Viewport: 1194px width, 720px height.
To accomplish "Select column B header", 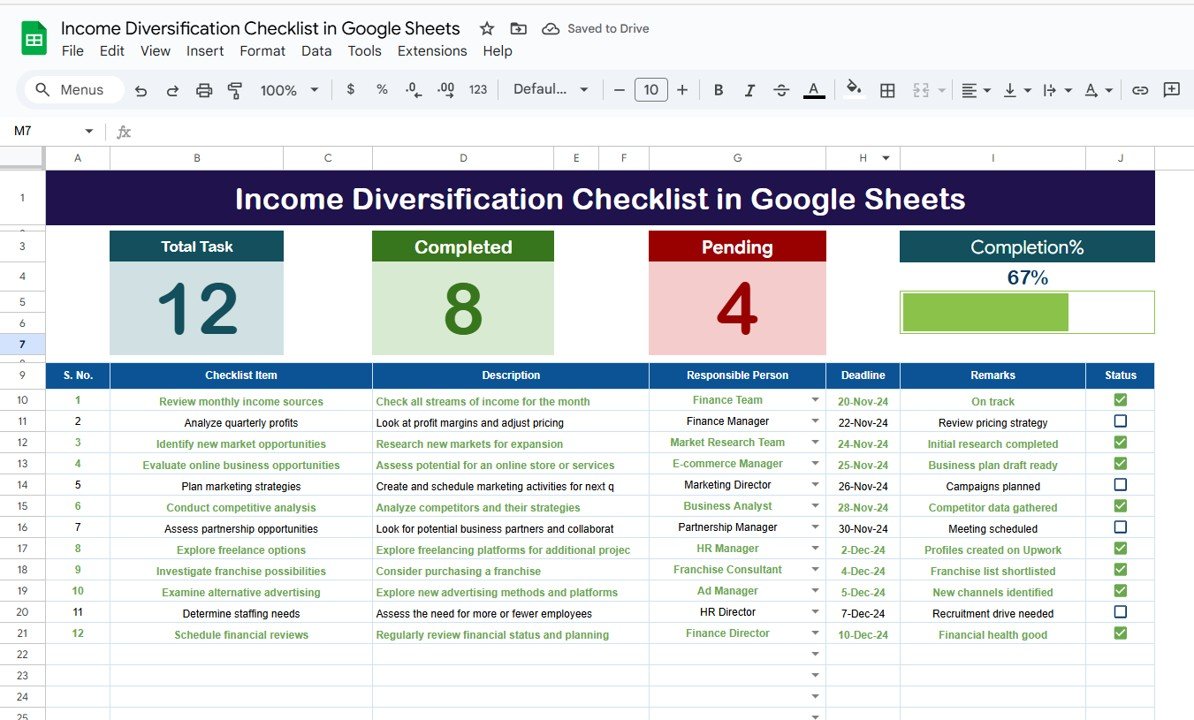I will [196, 158].
